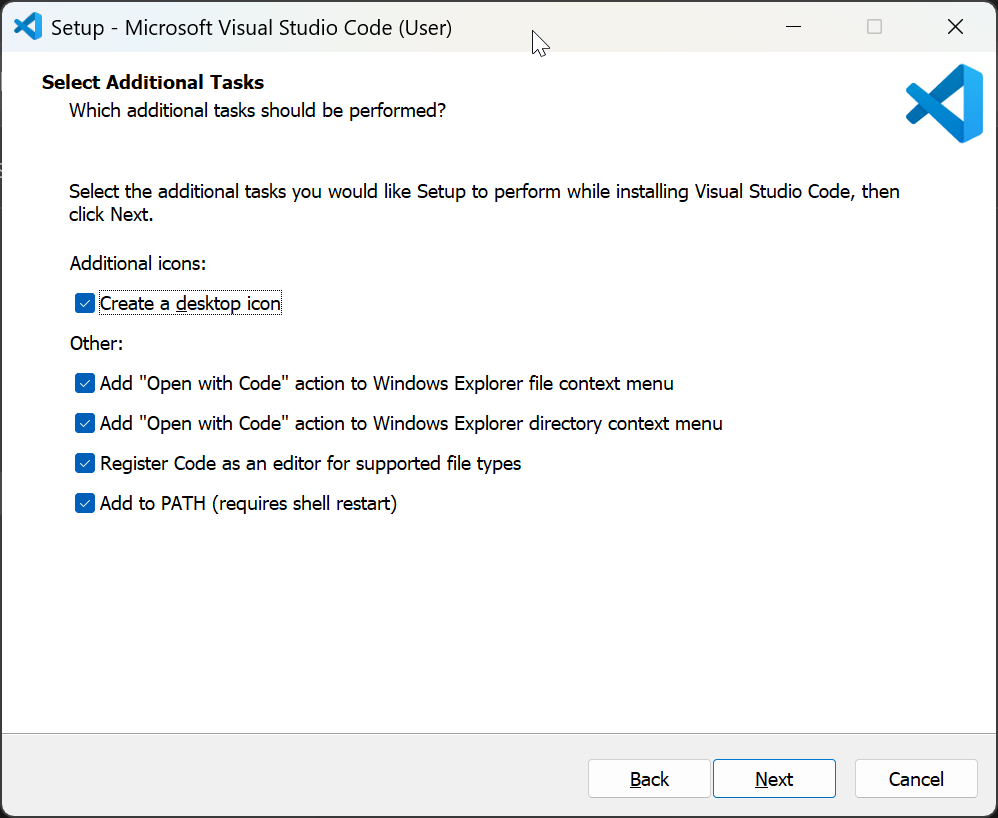The width and height of the screenshot is (998, 818).
Task: Click the 'Other:' group label
Action: click(96, 344)
